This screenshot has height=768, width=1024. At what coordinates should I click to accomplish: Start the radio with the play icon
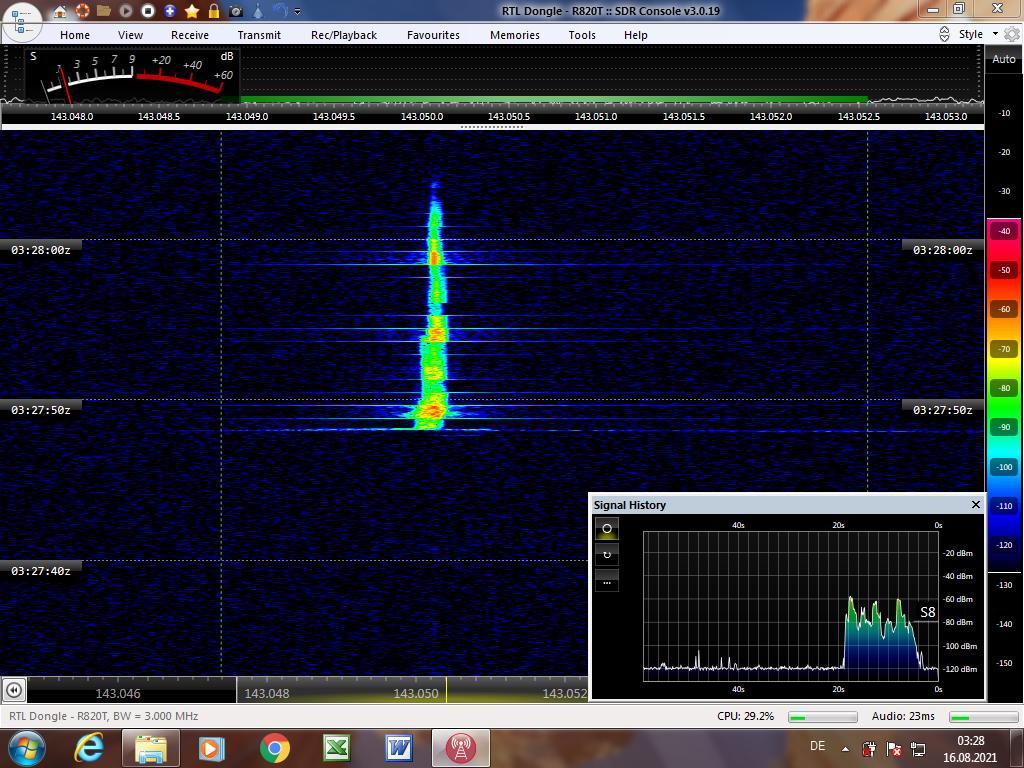click(126, 11)
